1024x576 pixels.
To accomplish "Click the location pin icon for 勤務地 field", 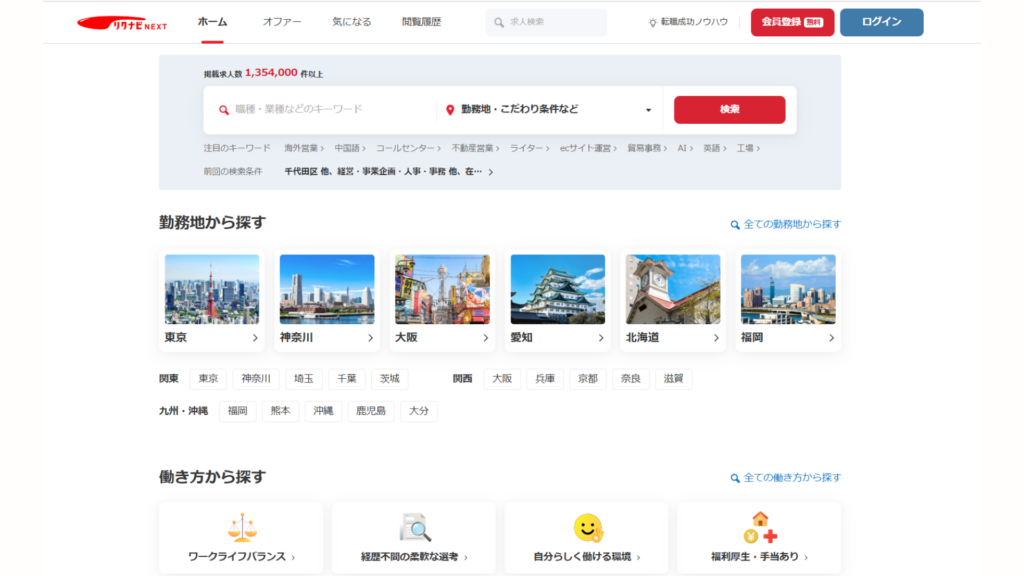I will (x=450, y=109).
